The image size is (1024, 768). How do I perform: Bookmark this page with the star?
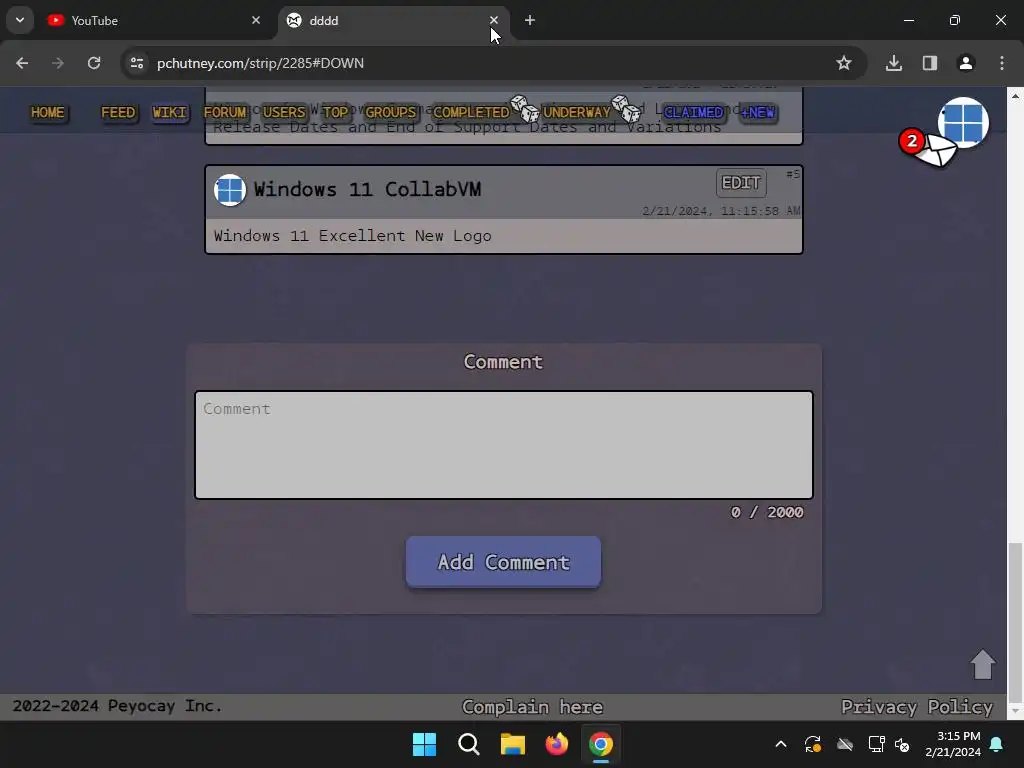click(844, 63)
